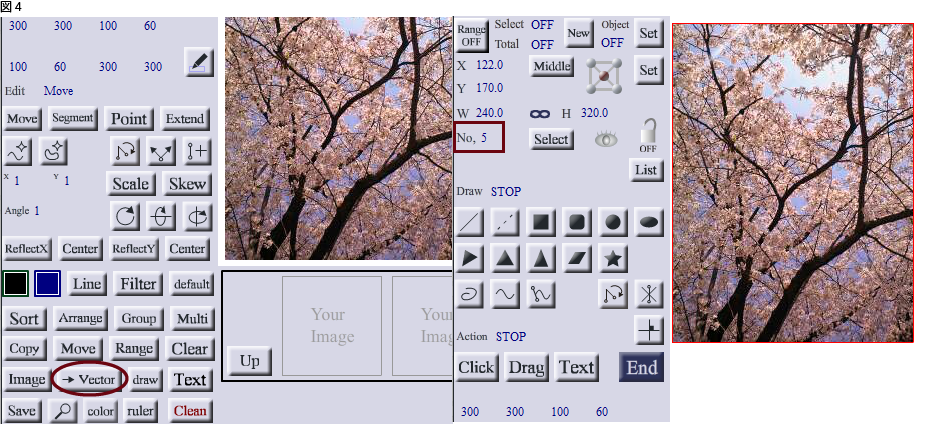The width and height of the screenshot is (929, 424).
Task: Select the parallelogram shape tool
Action: point(576,258)
